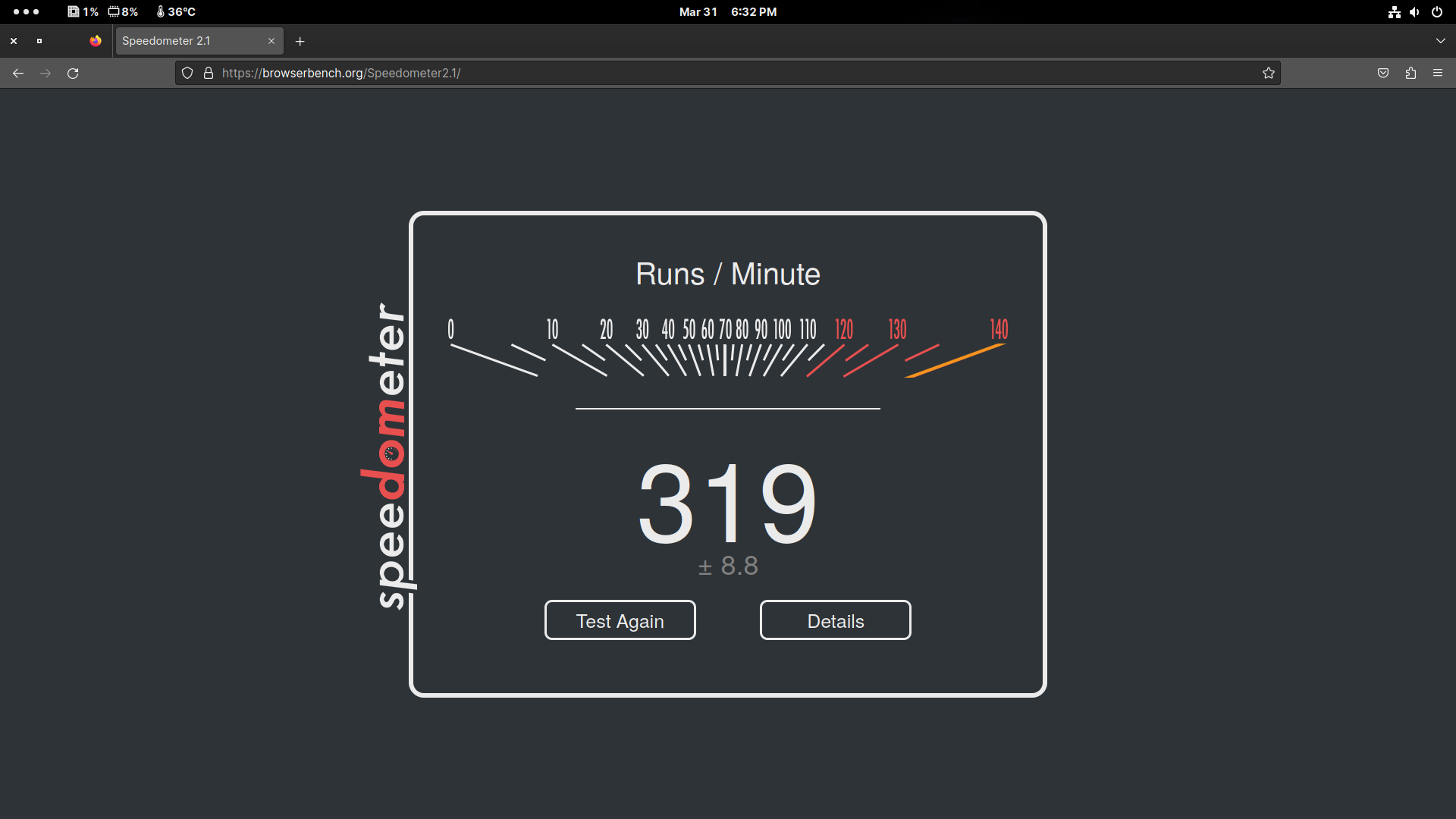Click the window restore square button

pyautogui.click(x=39, y=41)
